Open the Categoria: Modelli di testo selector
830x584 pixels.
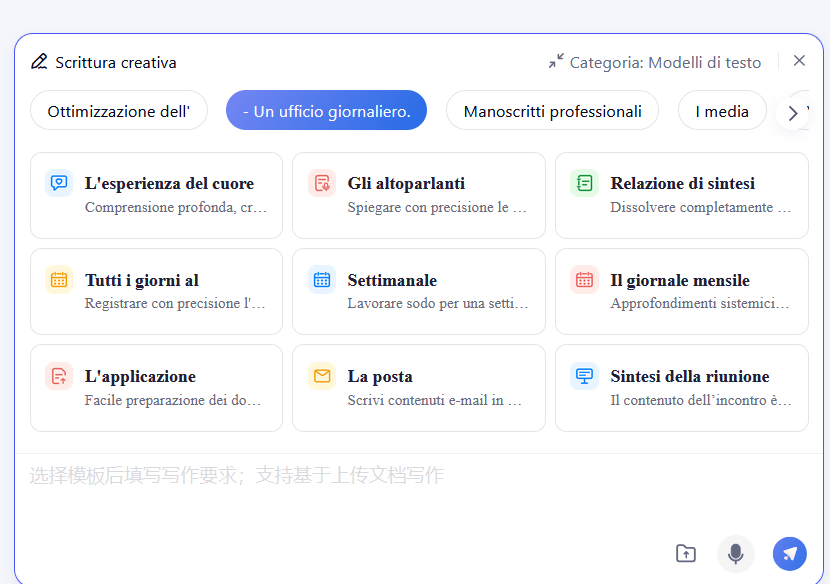[x=665, y=62]
